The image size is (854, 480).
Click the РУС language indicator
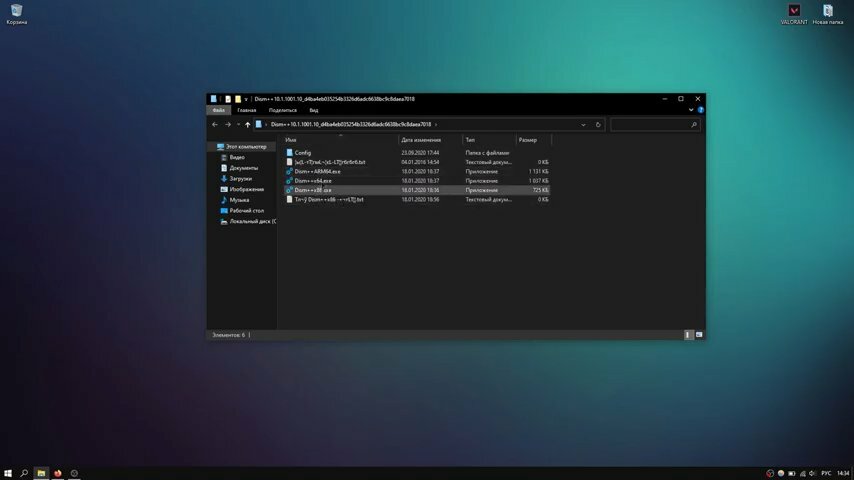826,473
